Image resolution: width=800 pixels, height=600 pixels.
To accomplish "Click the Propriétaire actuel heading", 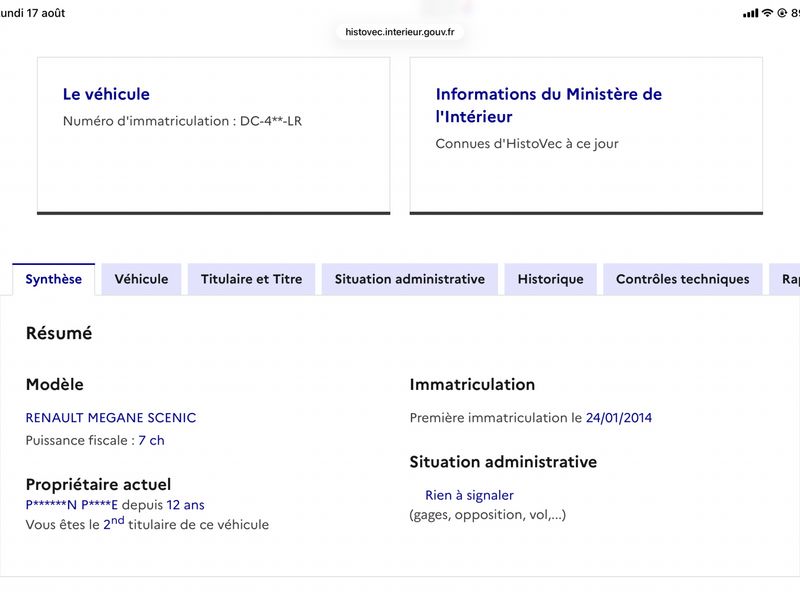I will [x=98, y=484].
